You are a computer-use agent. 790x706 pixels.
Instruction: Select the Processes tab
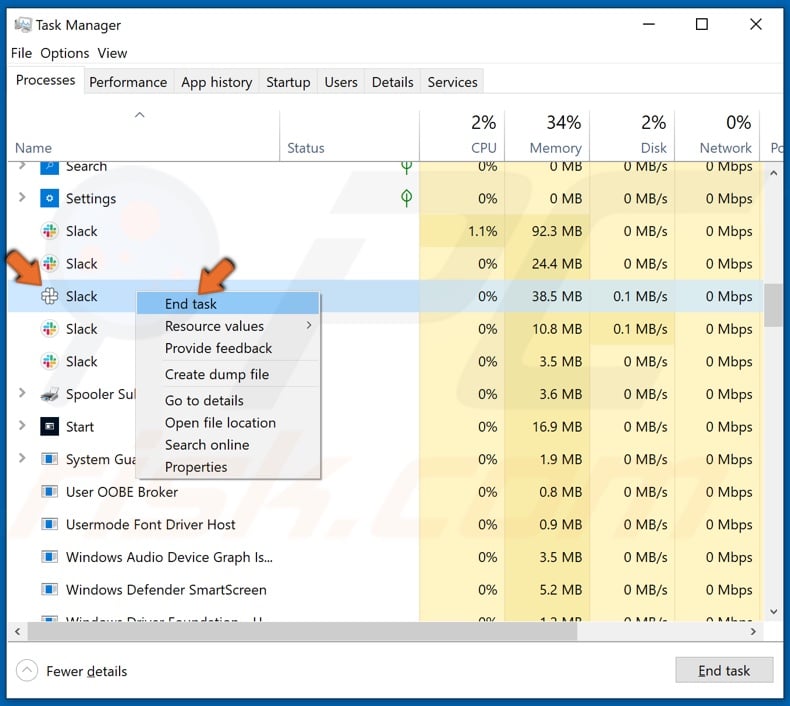click(45, 80)
